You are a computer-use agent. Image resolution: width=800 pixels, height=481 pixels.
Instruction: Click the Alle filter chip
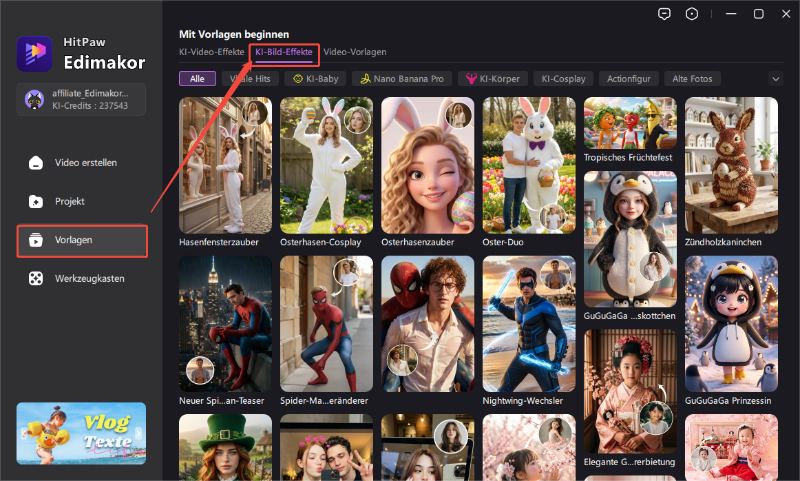pos(197,78)
